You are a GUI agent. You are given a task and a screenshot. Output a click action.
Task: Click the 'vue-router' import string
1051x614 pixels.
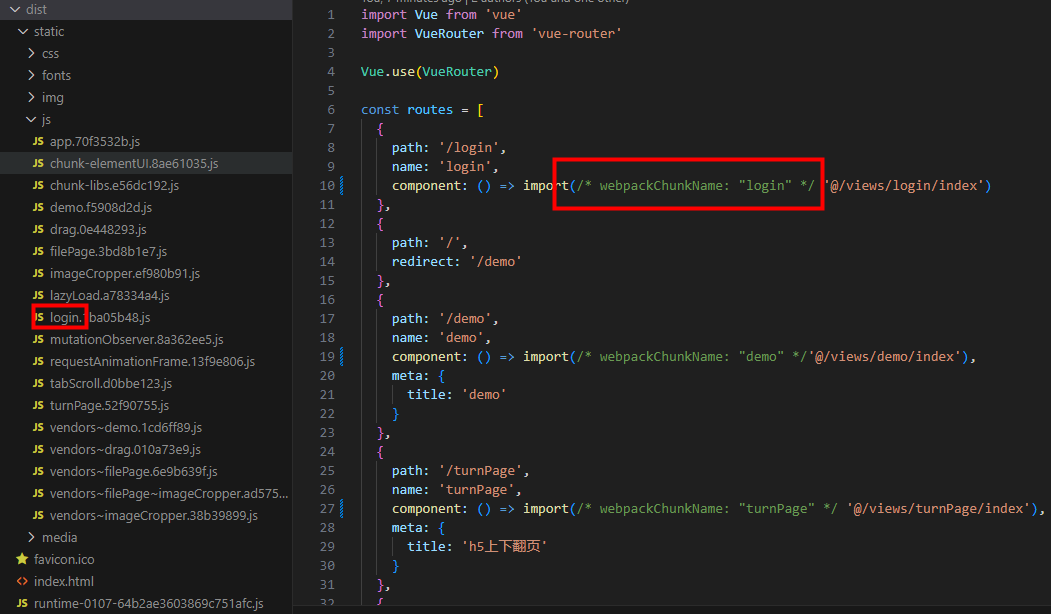tap(576, 34)
